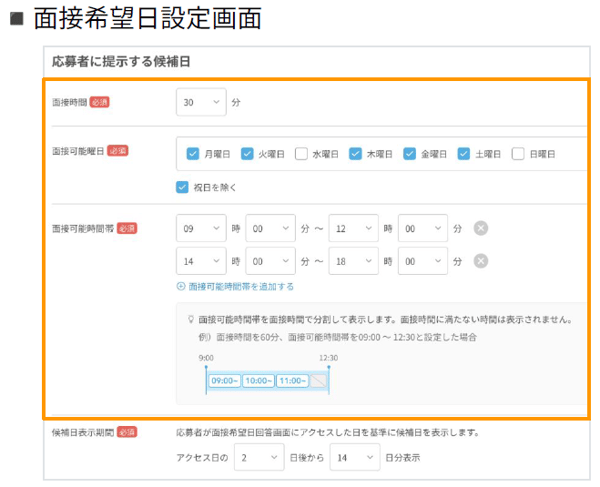Open the end hour 12 dropdown
Image resolution: width=600 pixels, height=487 pixels.
354,228
